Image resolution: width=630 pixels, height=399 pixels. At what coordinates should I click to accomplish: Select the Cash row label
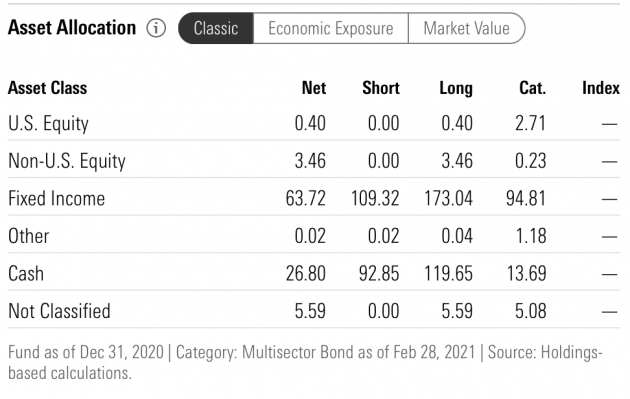tap(26, 274)
